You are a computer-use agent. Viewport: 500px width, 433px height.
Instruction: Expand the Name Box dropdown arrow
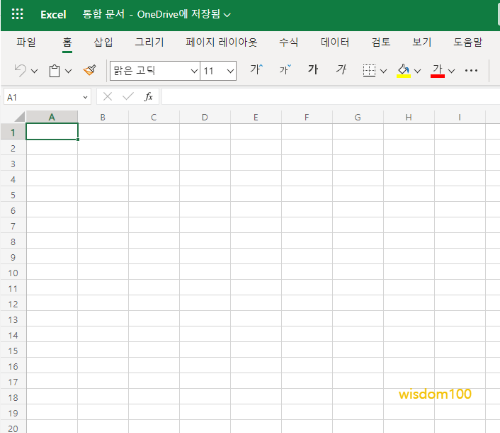(85, 97)
